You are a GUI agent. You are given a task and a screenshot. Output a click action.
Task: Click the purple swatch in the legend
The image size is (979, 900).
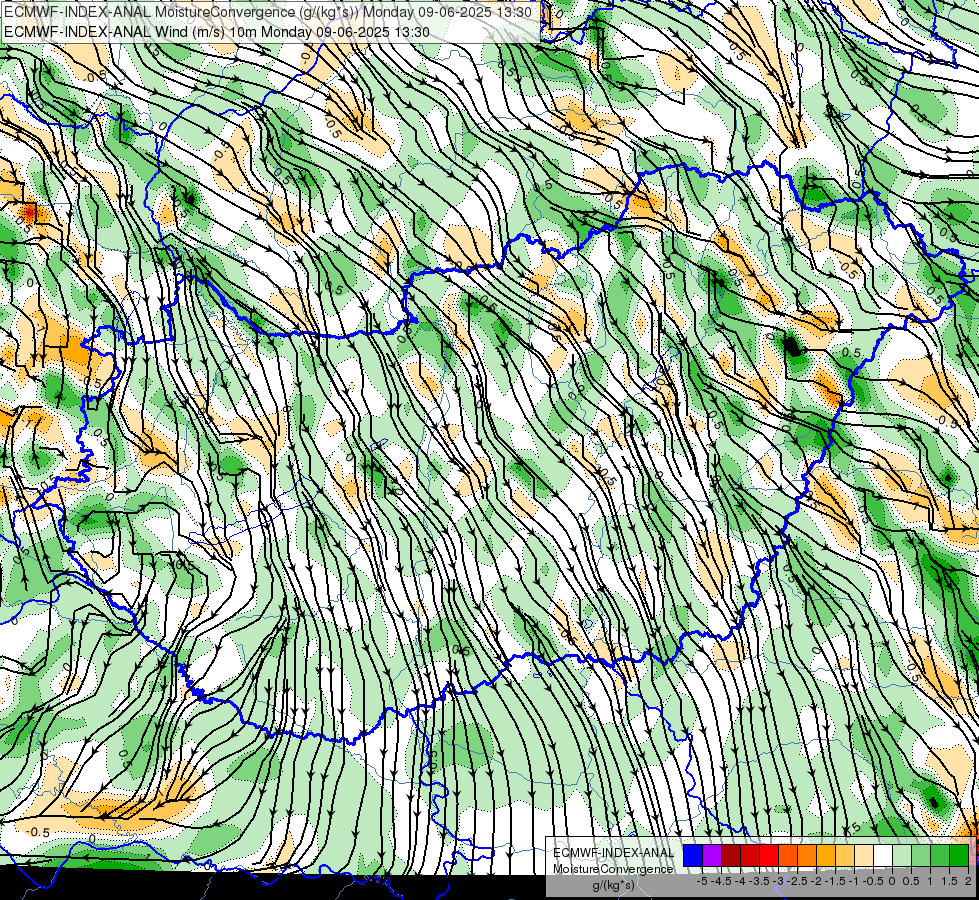coord(712,856)
